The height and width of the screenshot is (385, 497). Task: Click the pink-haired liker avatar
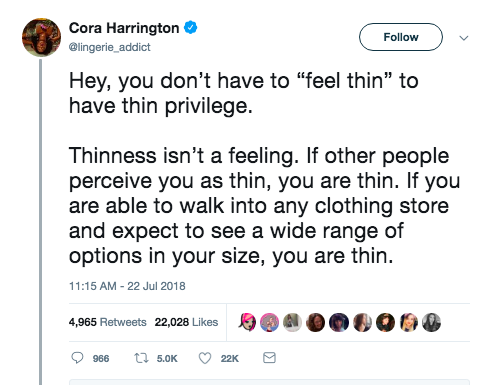247,322
